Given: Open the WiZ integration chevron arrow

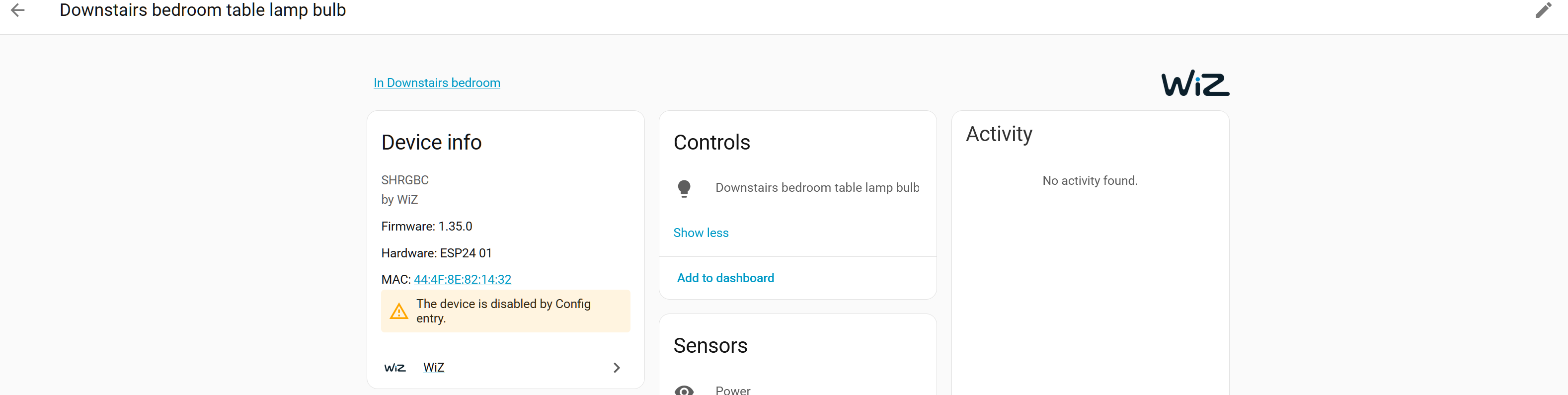Looking at the screenshot, I should [x=616, y=368].
